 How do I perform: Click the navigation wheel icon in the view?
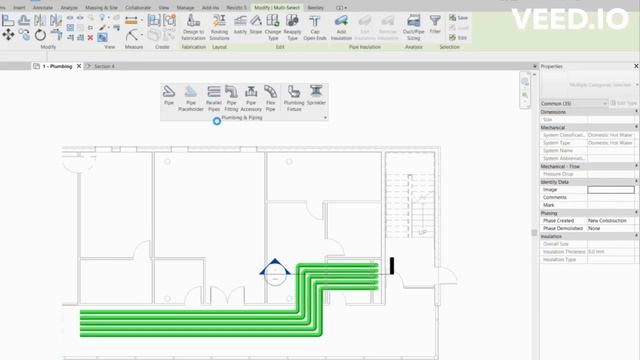pyautogui.click(x=525, y=82)
